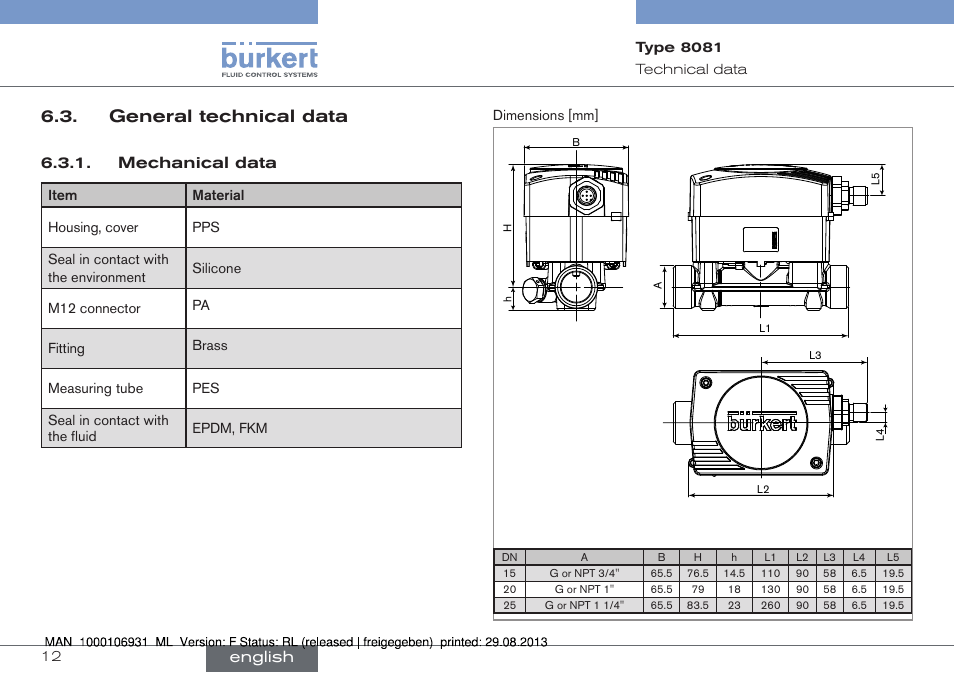This screenshot has height=673, width=954.
Task: Select the 'PES' material cell
Action: [324, 388]
